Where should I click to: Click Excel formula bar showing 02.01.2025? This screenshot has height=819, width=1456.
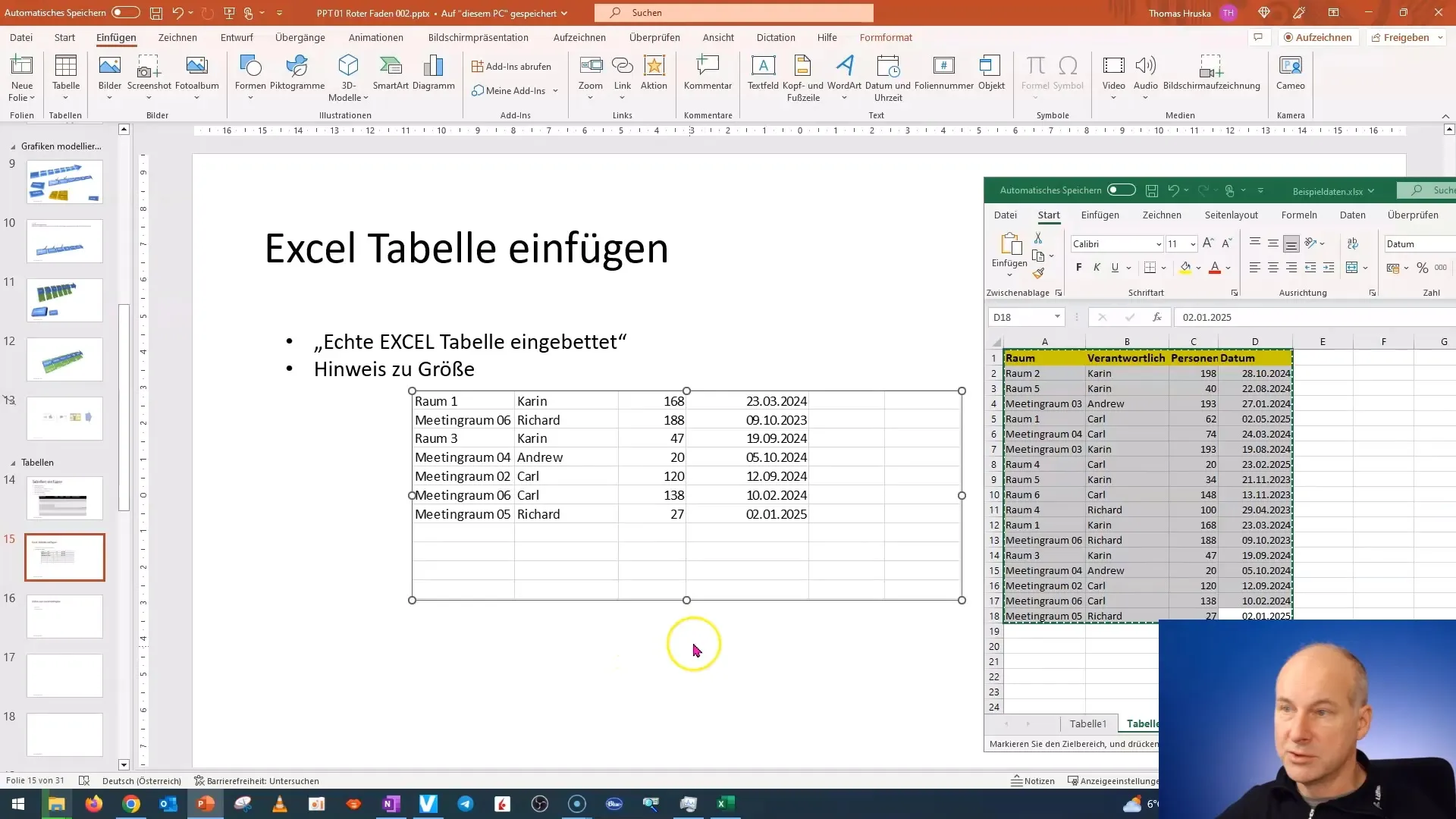click(1316, 317)
